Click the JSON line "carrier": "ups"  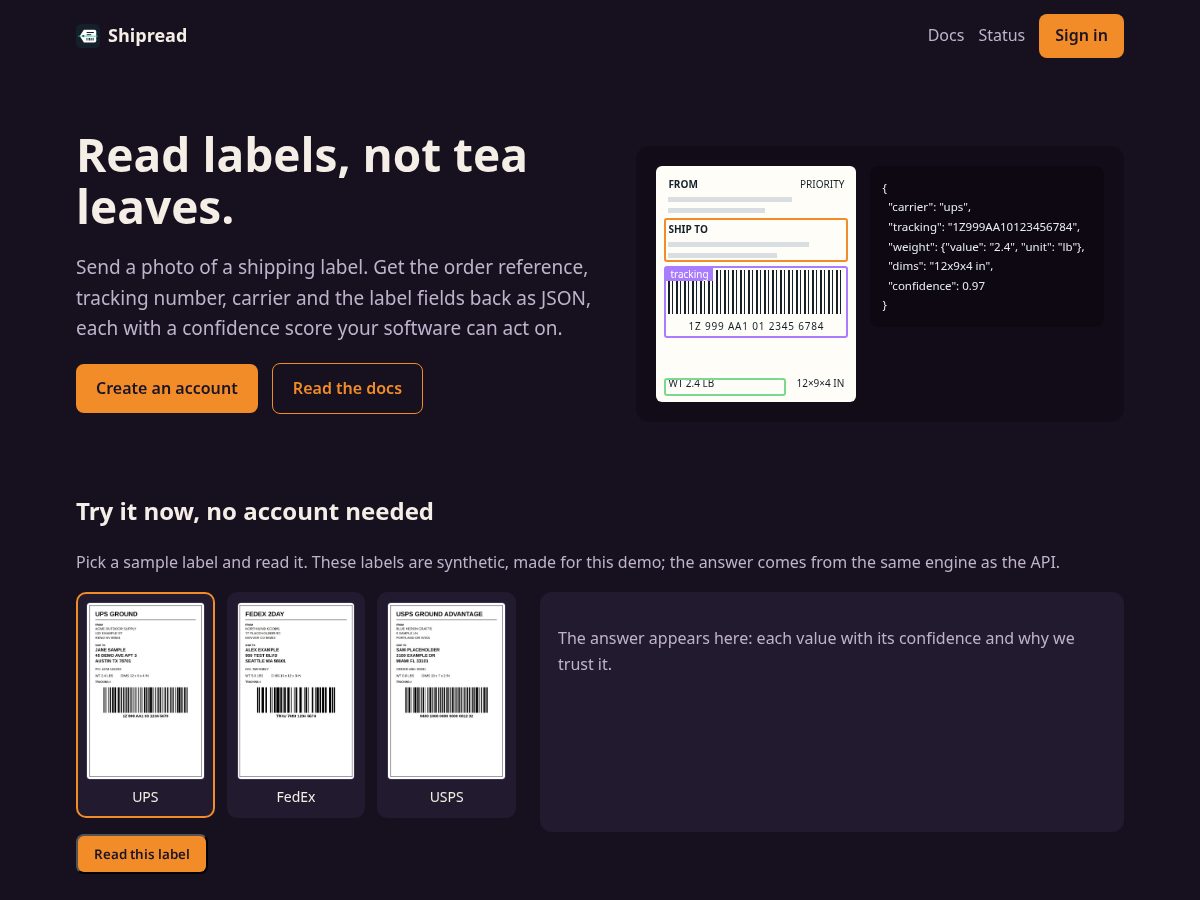929,207
